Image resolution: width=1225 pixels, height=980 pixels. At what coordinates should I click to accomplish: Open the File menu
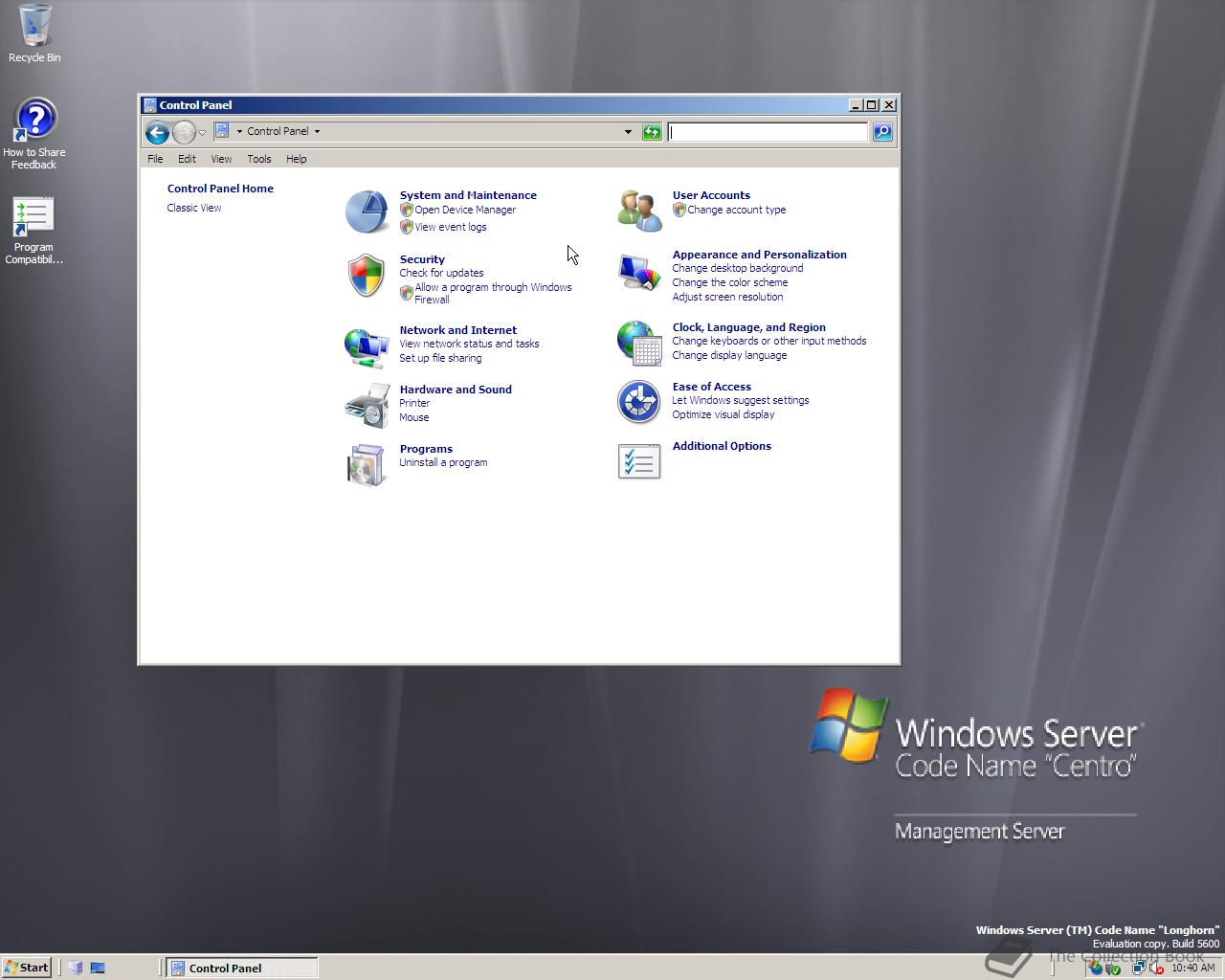coord(155,159)
